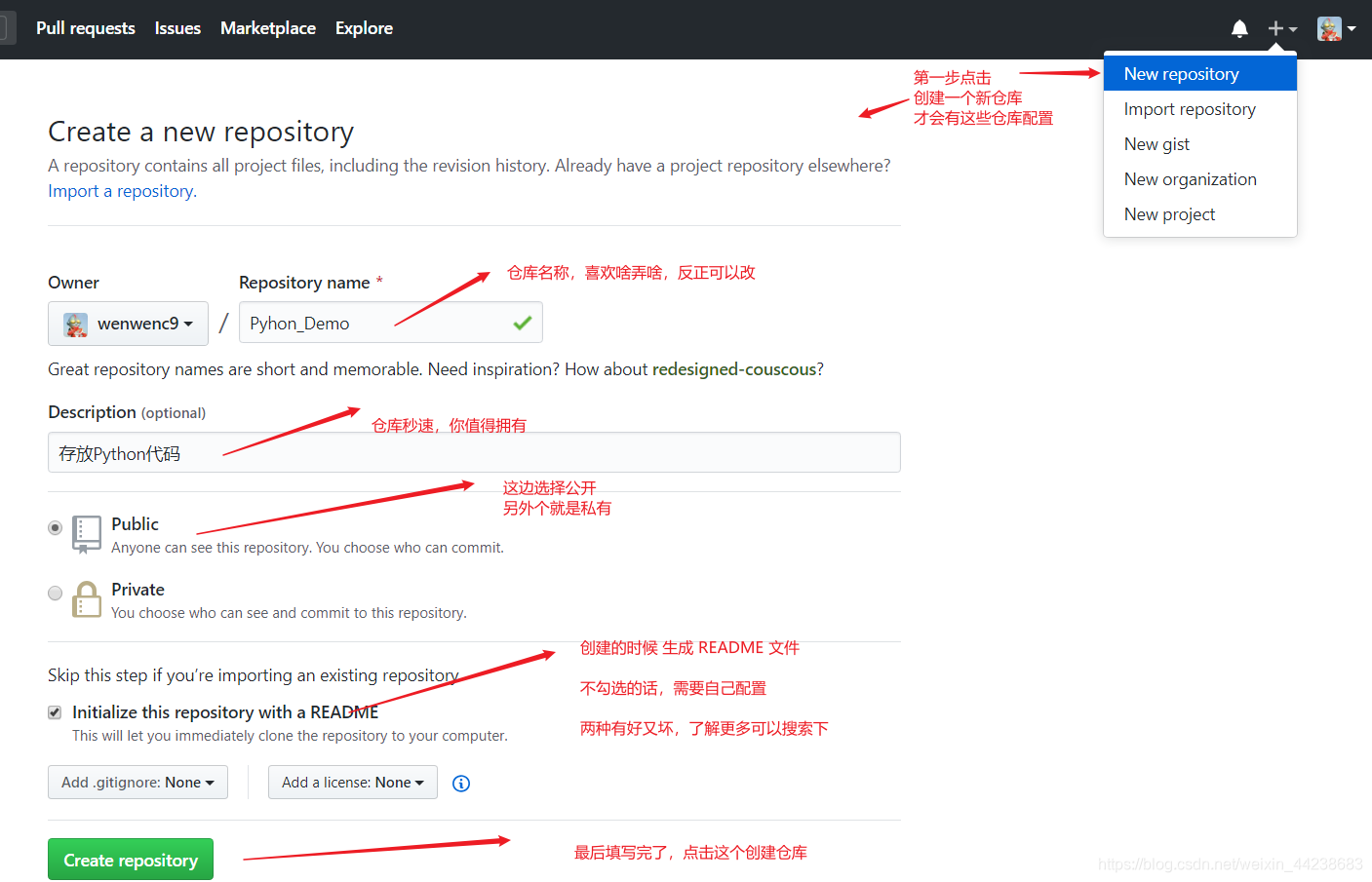The height and width of the screenshot is (882, 1372).
Task: Click the Owner label
Action: [73, 283]
